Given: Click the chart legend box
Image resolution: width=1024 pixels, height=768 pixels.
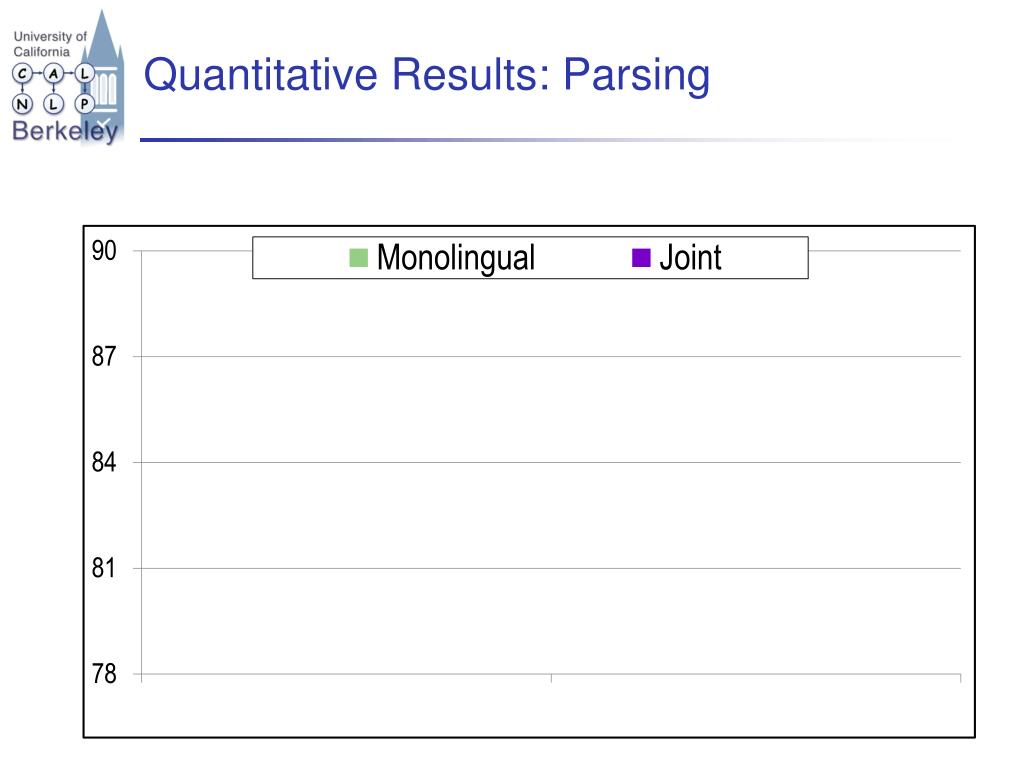Looking at the screenshot, I should (530, 258).
